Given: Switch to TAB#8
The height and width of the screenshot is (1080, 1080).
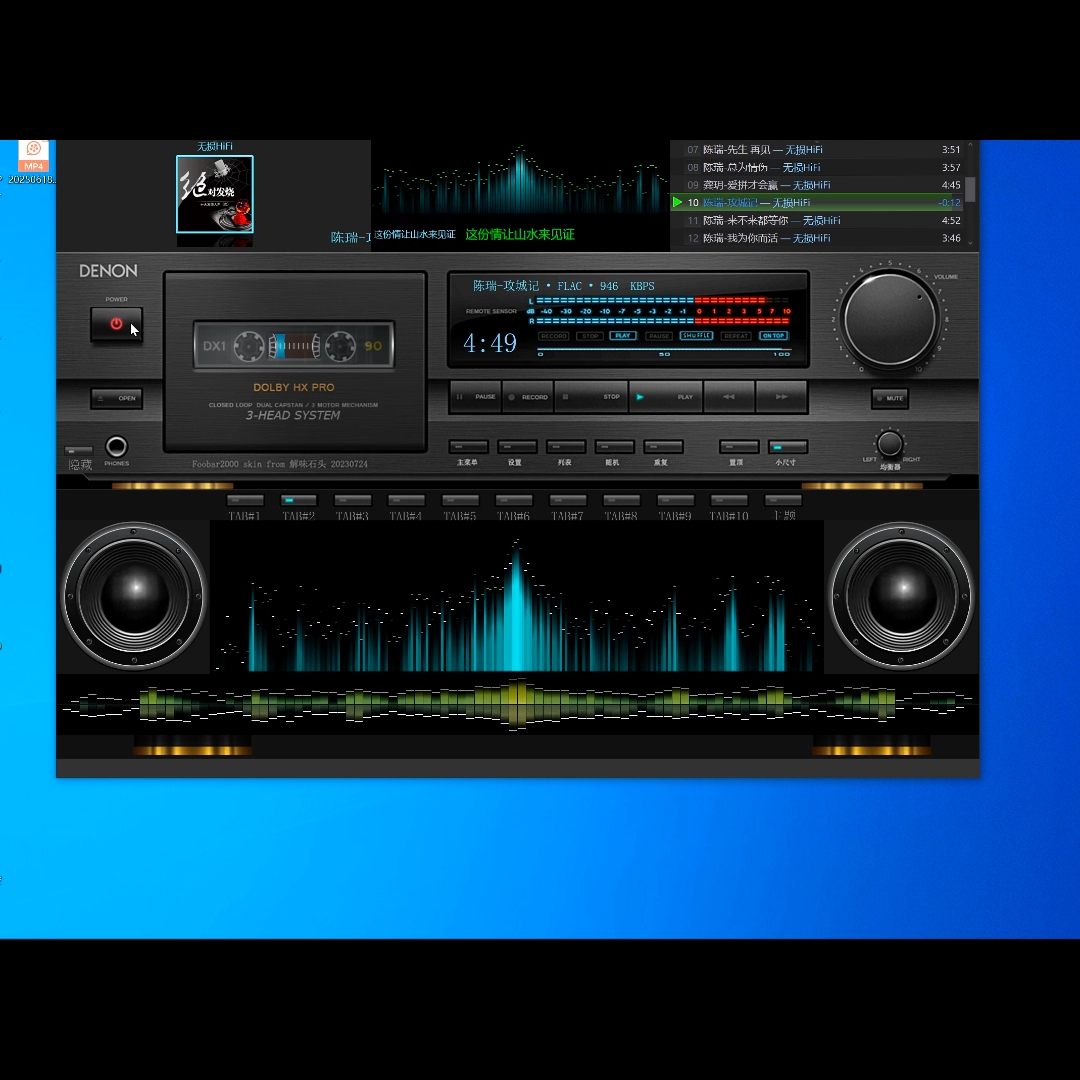Looking at the screenshot, I should 621,501.
